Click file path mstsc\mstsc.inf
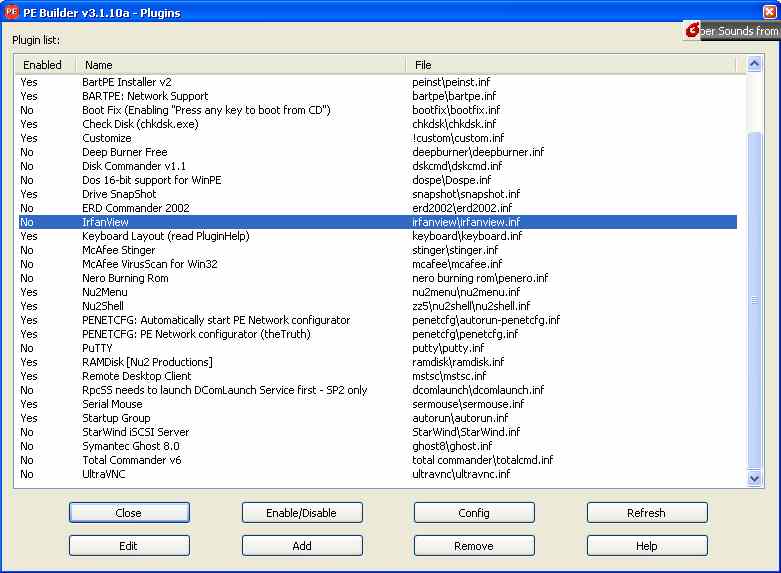This screenshot has width=781, height=573. coord(449,376)
